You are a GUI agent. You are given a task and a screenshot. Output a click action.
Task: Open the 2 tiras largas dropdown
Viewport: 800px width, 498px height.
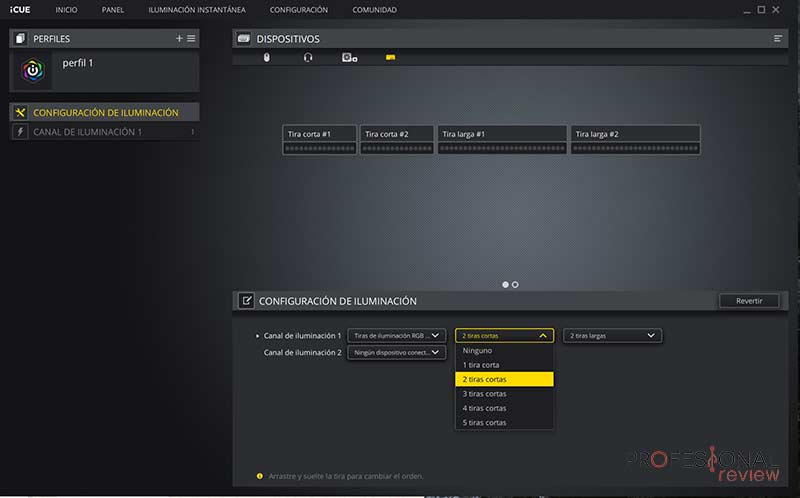[x=612, y=336]
